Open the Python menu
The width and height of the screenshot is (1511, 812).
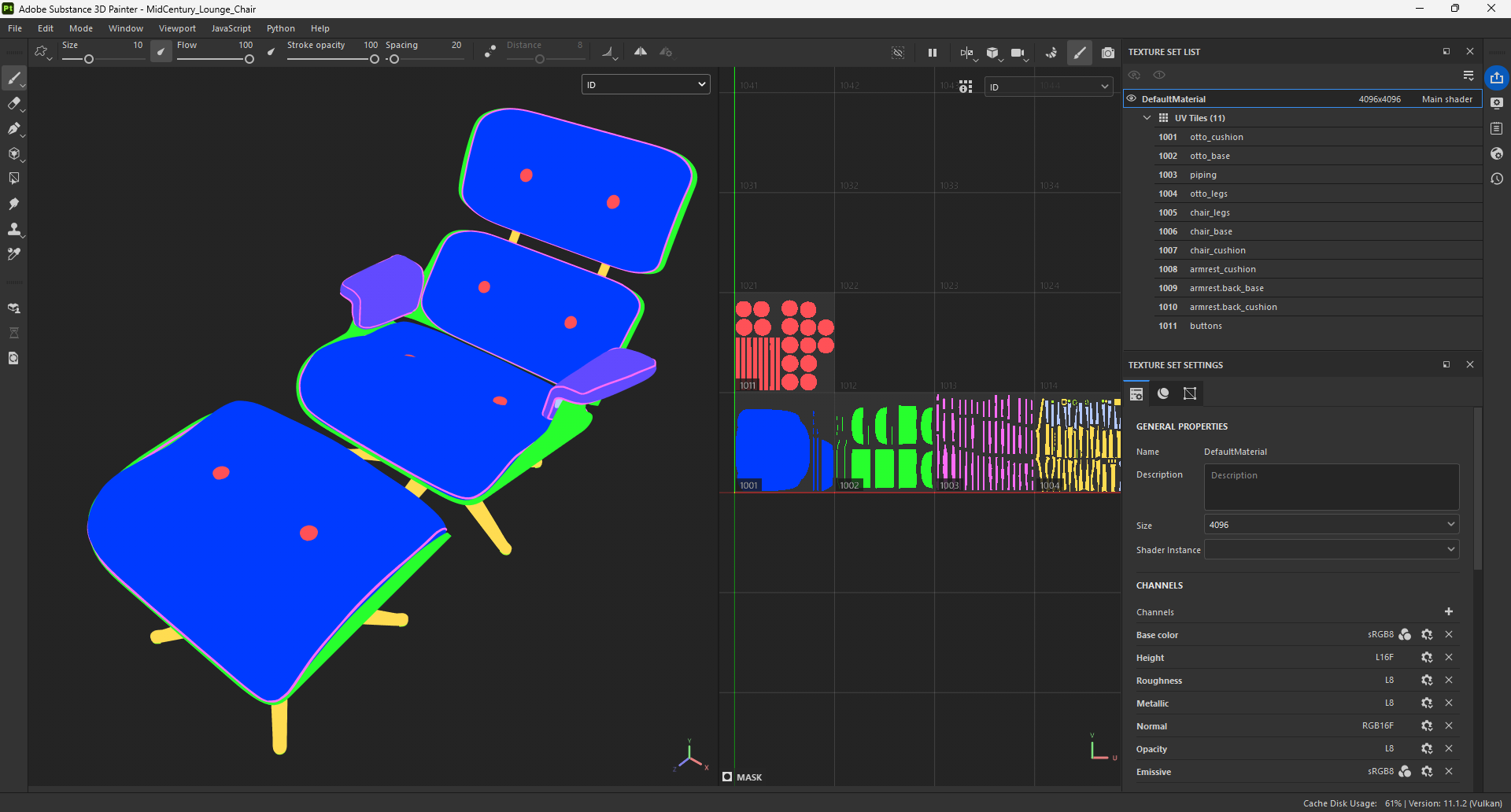click(280, 28)
